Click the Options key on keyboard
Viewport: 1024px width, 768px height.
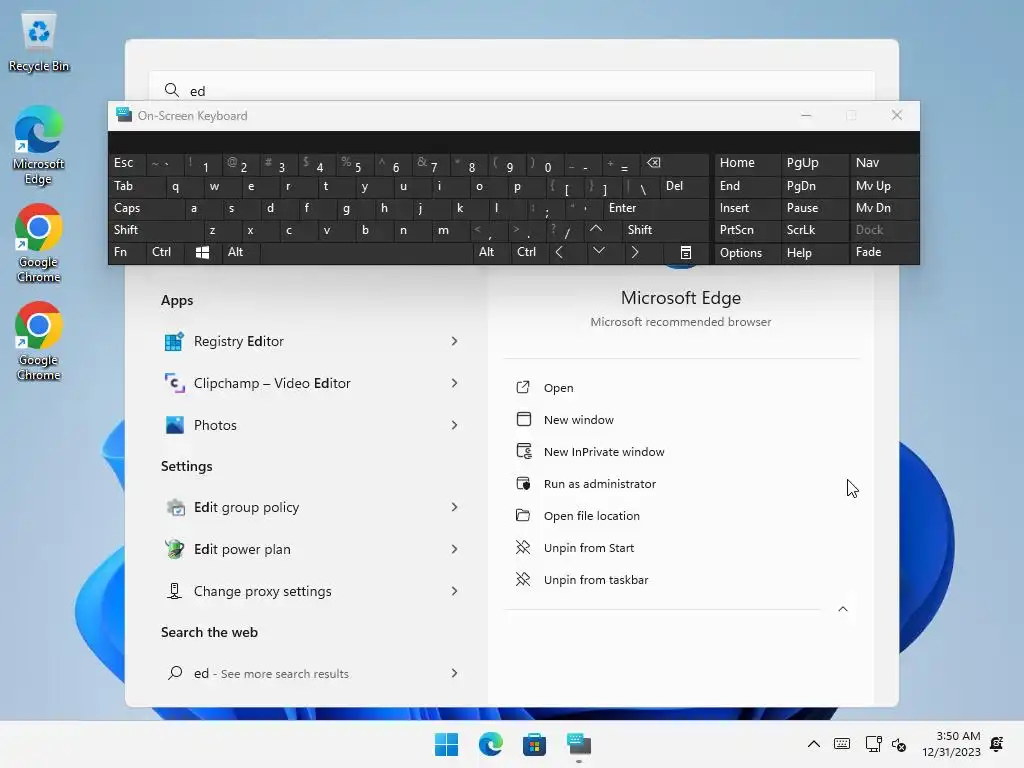click(746, 252)
